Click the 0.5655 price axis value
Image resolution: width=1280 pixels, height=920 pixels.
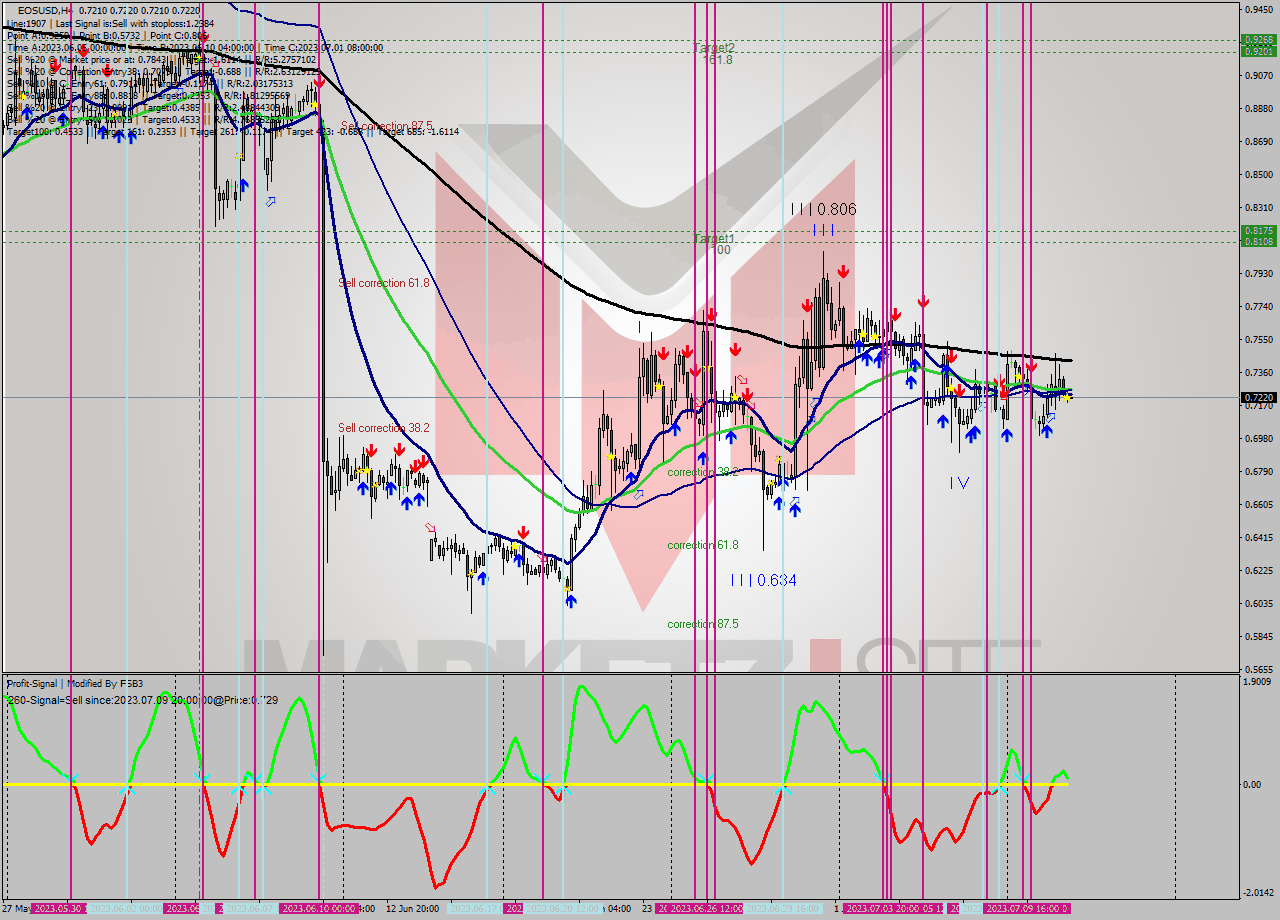[x=1258, y=669]
